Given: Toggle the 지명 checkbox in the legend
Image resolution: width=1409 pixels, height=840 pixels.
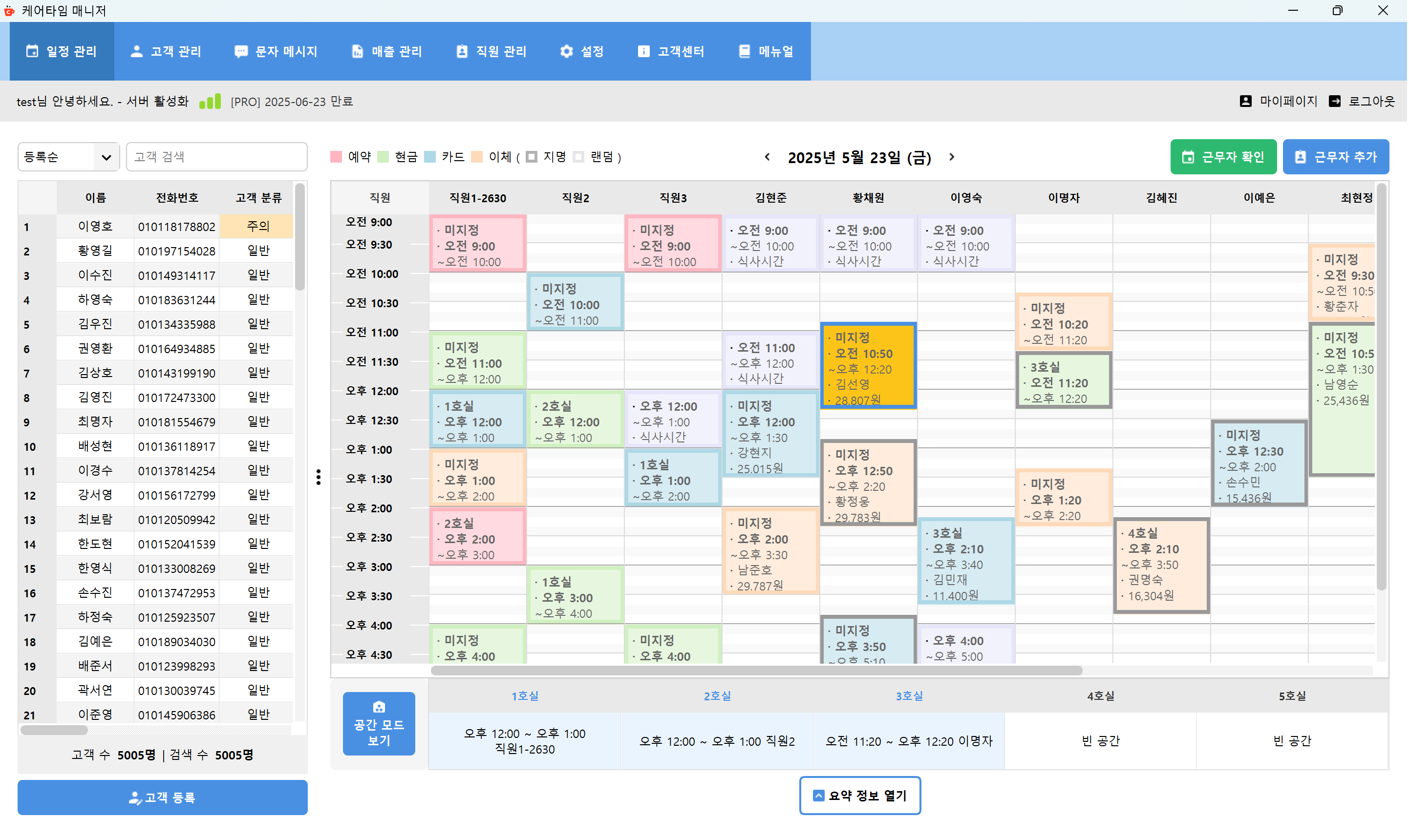Looking at the screenshot, I should (x=531, y=157).
